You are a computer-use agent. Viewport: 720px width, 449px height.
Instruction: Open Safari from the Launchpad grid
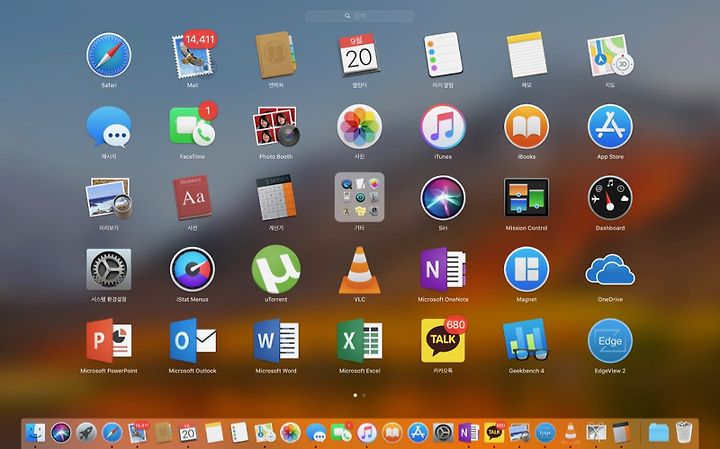click(x=109, y=55)
